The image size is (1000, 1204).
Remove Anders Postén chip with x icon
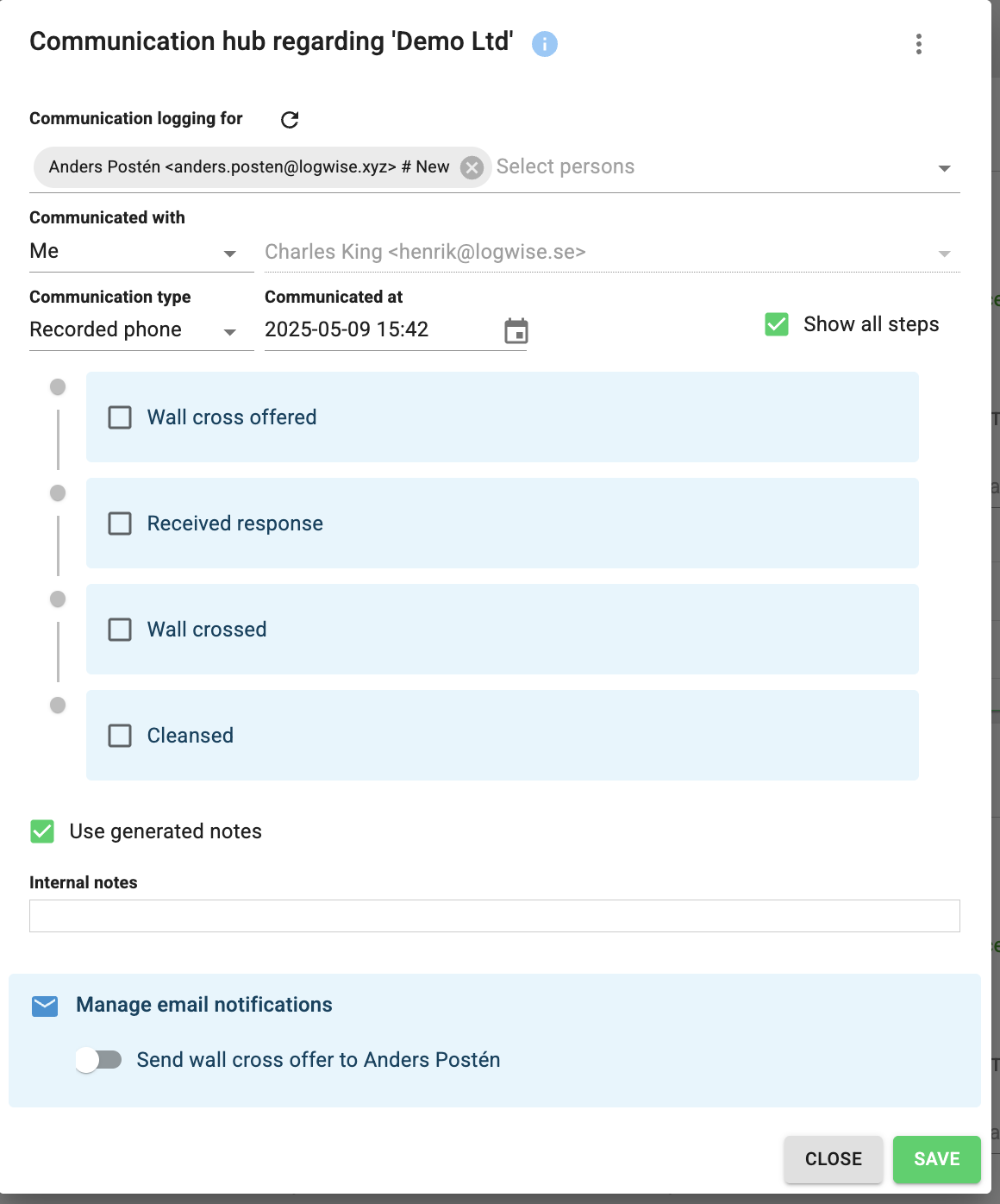tap(472, 167)
